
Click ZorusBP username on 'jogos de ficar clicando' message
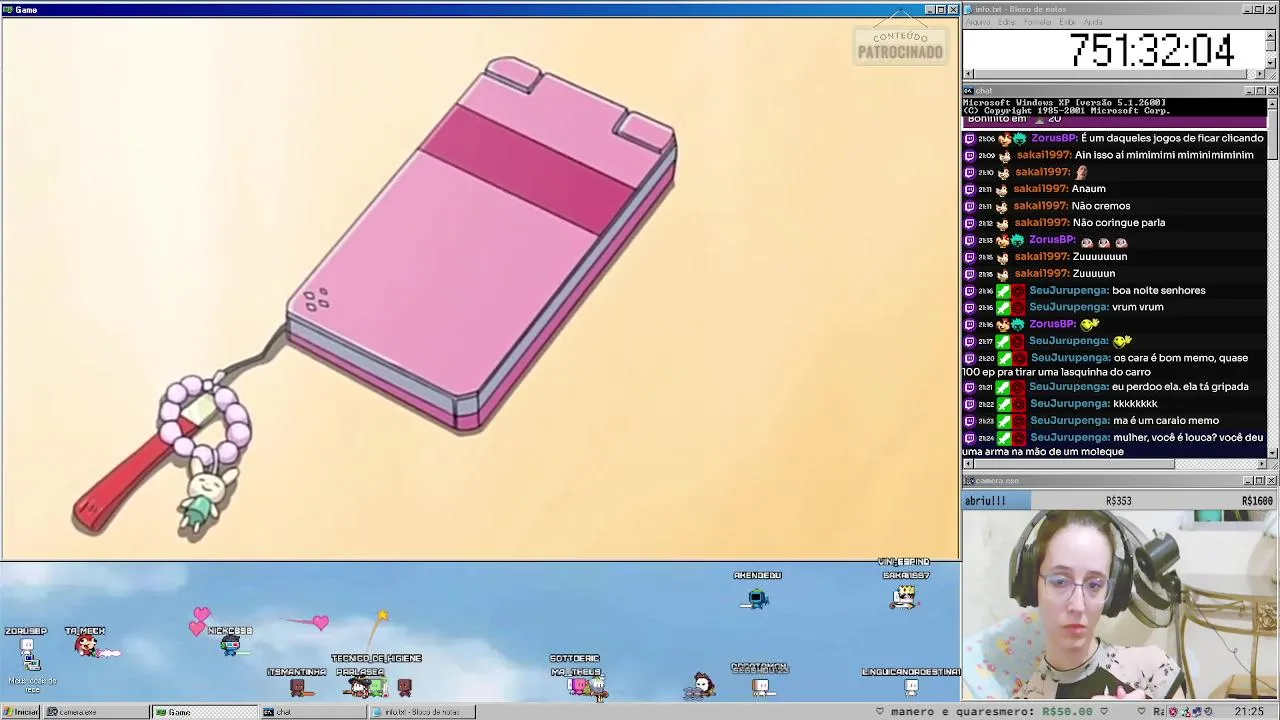tap(1054, 138)
